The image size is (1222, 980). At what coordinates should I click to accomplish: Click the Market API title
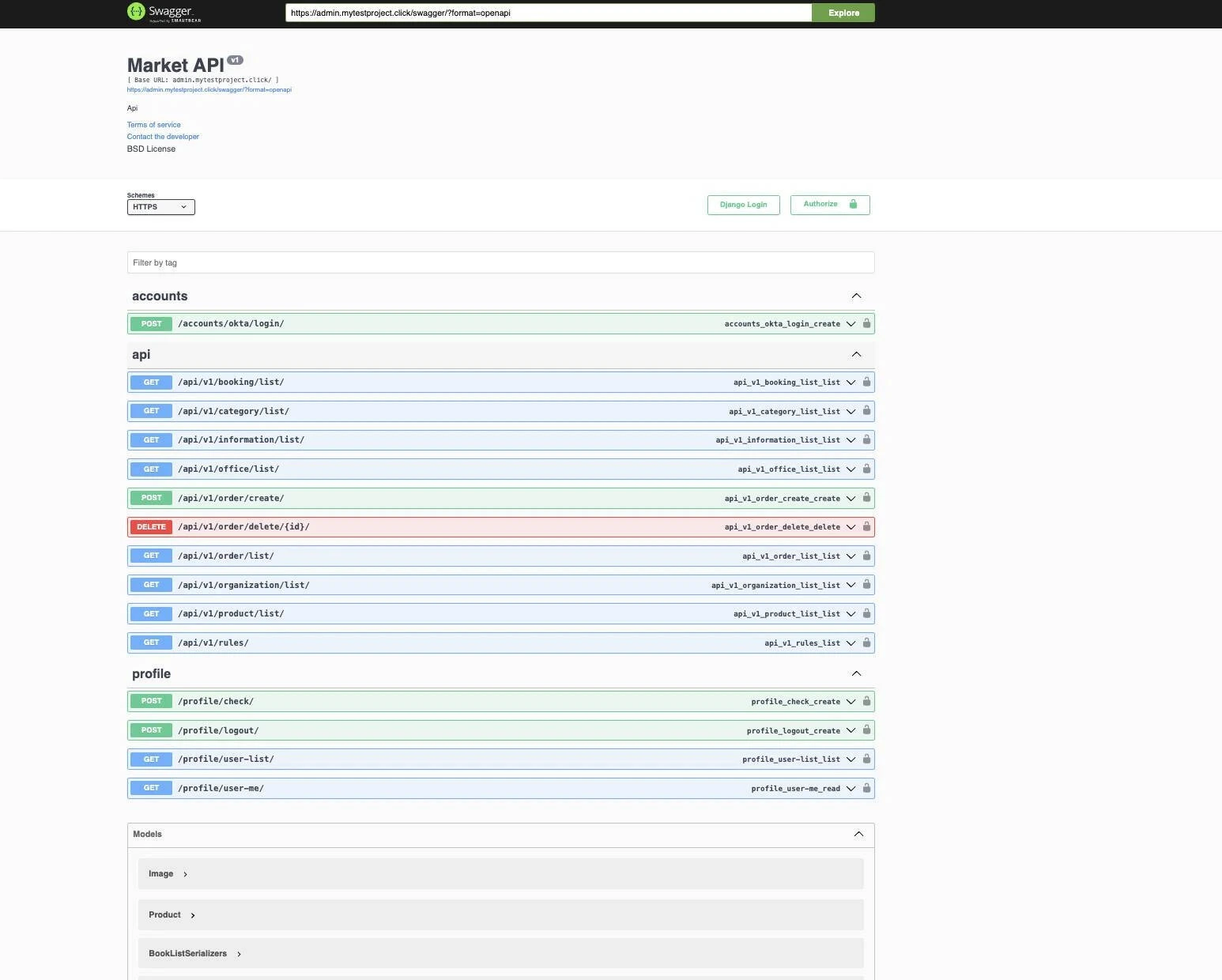[x=175, y=66]
